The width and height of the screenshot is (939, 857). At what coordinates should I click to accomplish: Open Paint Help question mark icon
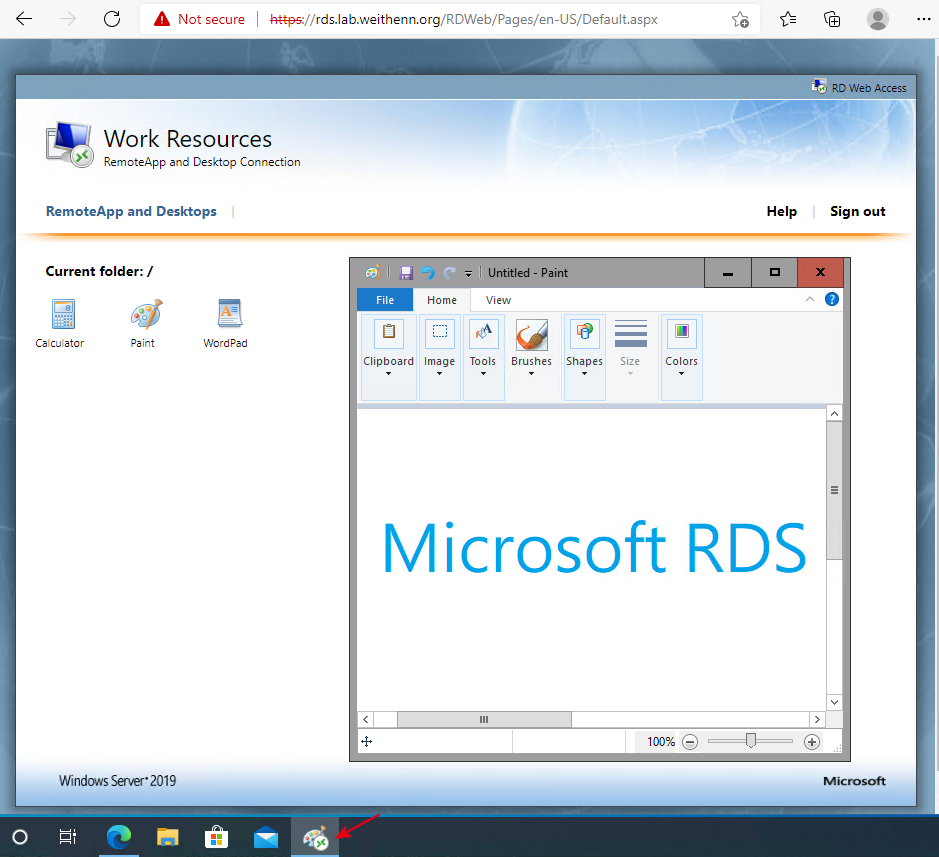coord(832,299)
